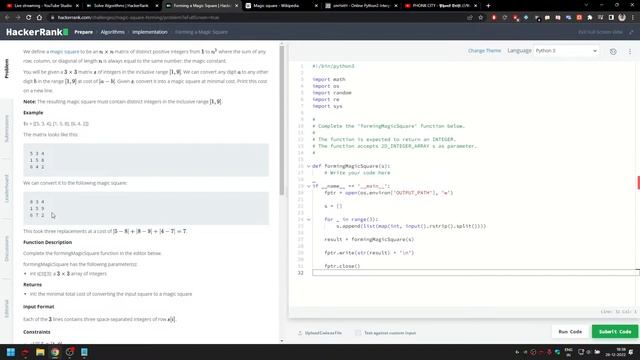Click the browser address bar
This screenshot has height=360, width=640.
tap(257, 18)
